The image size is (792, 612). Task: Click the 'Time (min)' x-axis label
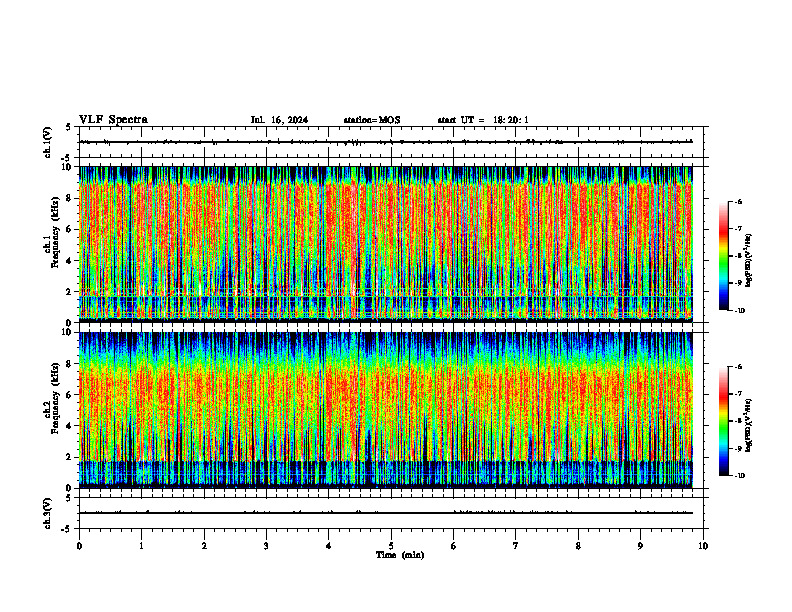pyautogui.click(x=400, y=555)
